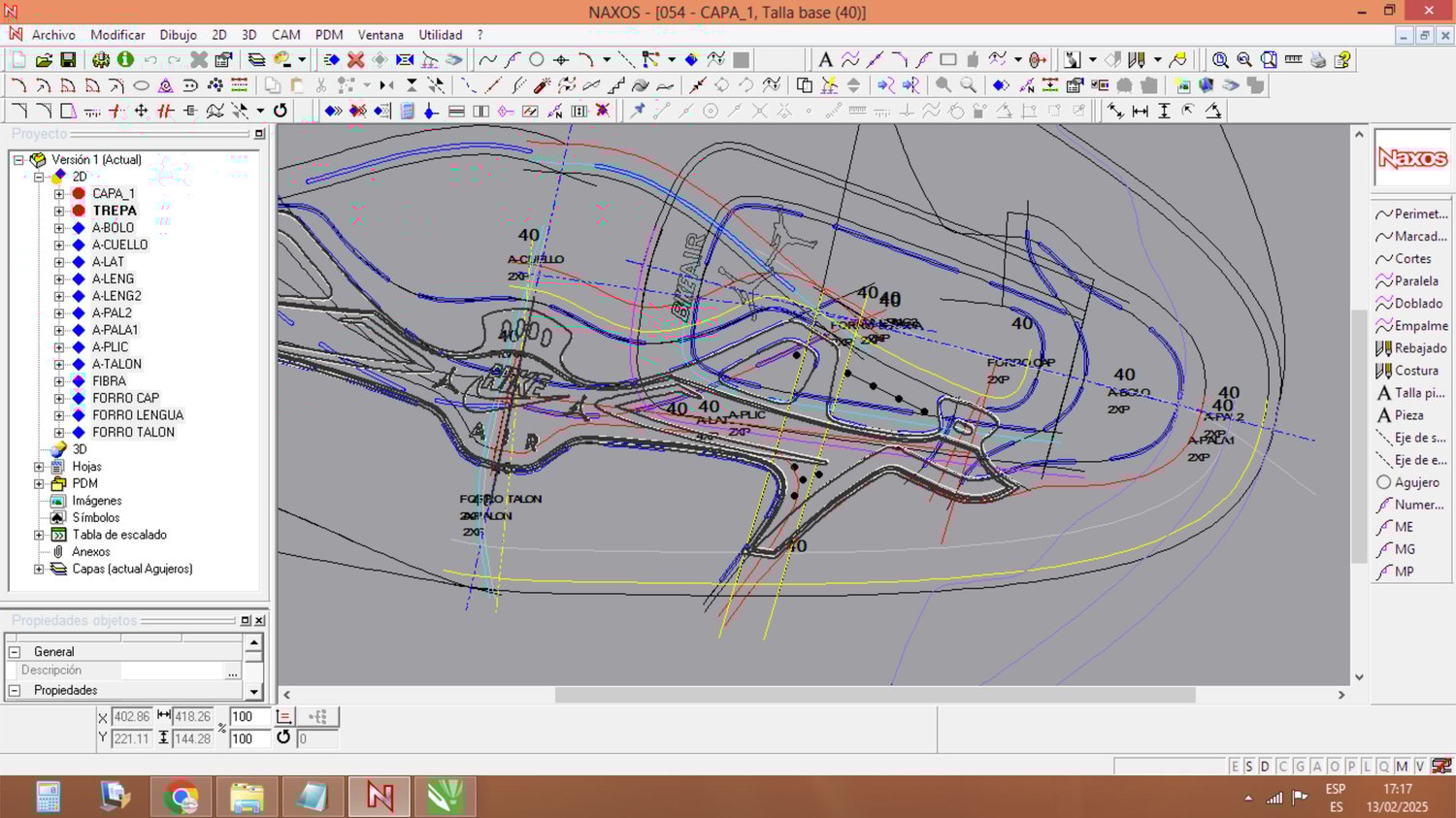Click the printer icon in toolbar
The height and width of the screenshot is (818, 1456).
(1317, 60)
